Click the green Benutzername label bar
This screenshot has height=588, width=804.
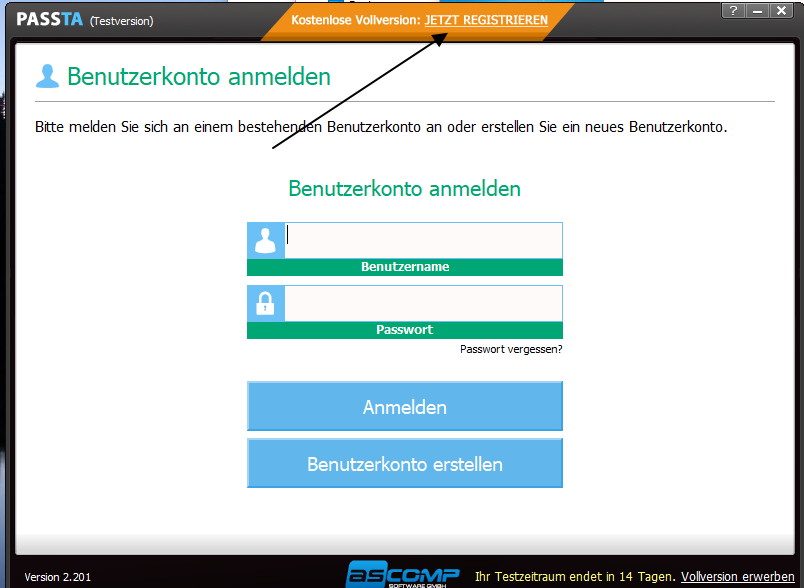(x=405, y=267)
